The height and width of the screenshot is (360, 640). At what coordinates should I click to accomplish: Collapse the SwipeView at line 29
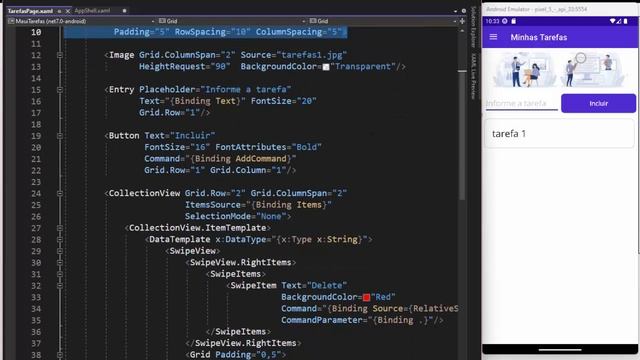[x=60, y=251]
